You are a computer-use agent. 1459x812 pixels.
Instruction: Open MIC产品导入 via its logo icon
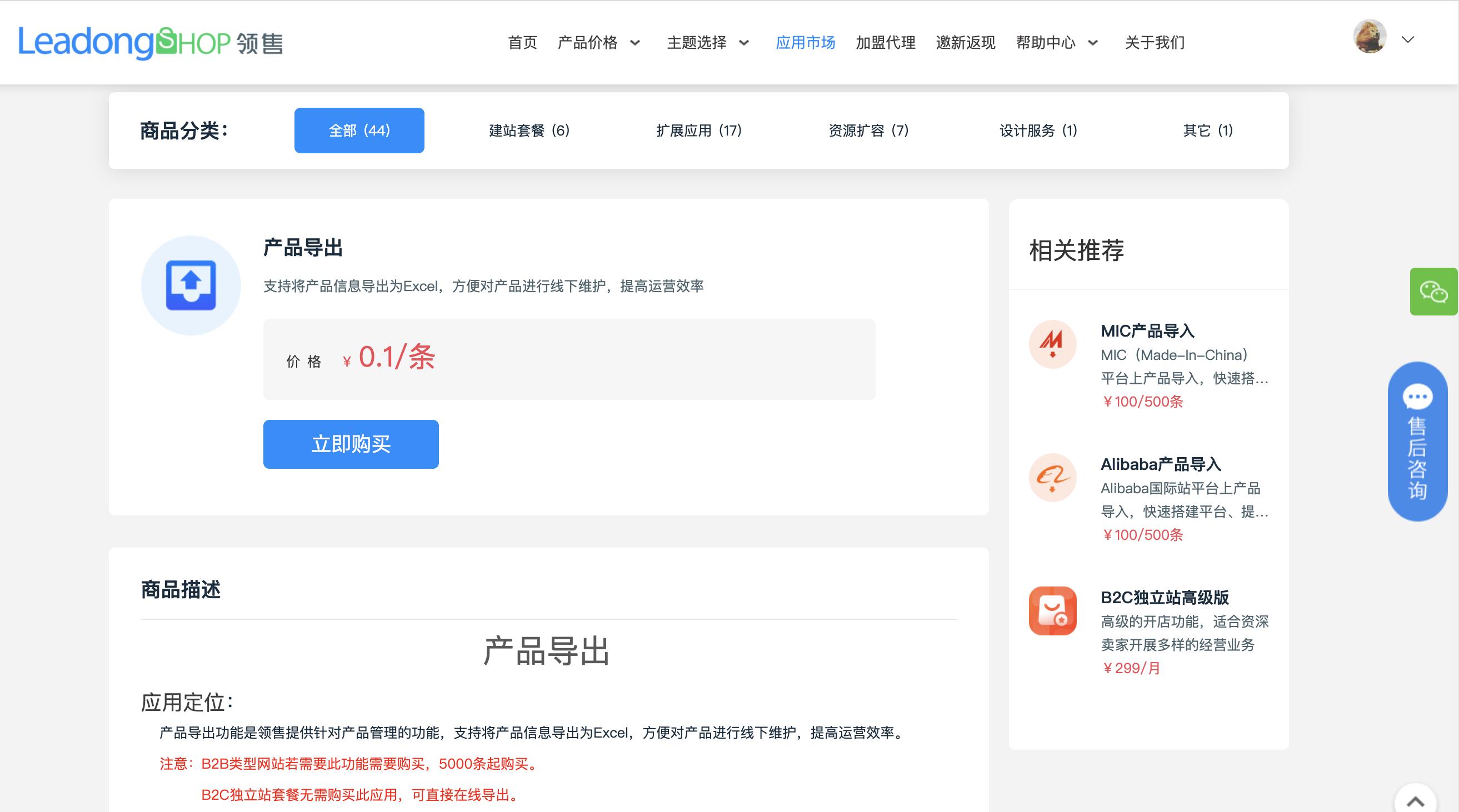pyautogui.click(x=1052, y=344)
